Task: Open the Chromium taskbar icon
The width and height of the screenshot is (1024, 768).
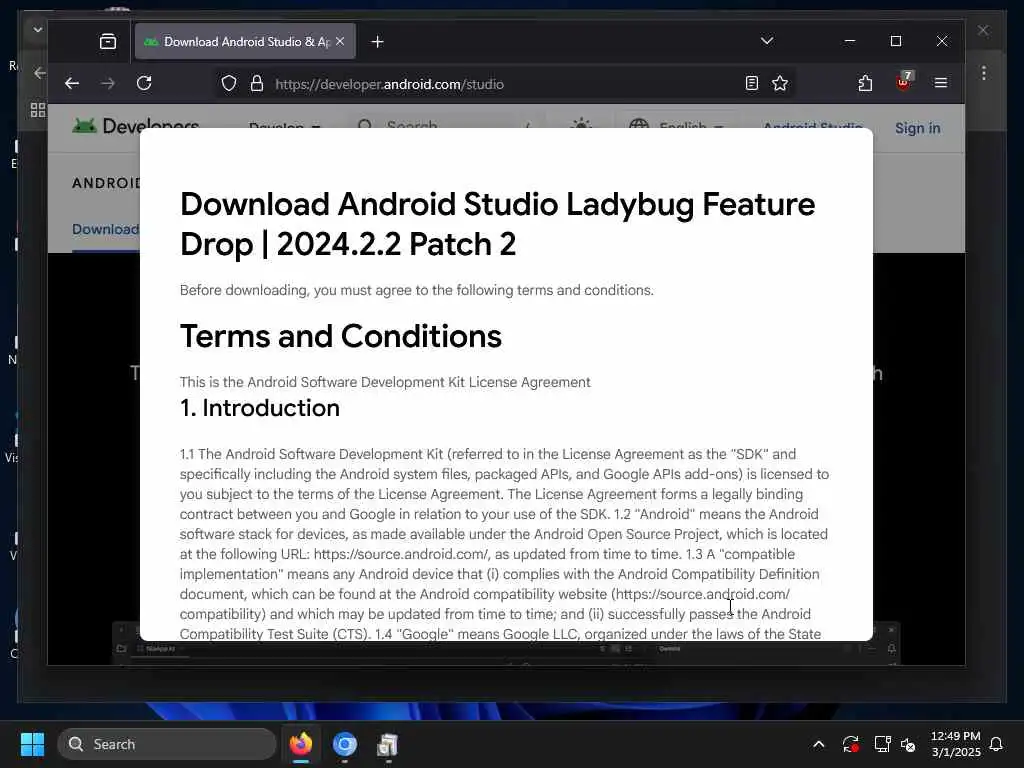Action: pyautogui.click(x=344, y=744)
